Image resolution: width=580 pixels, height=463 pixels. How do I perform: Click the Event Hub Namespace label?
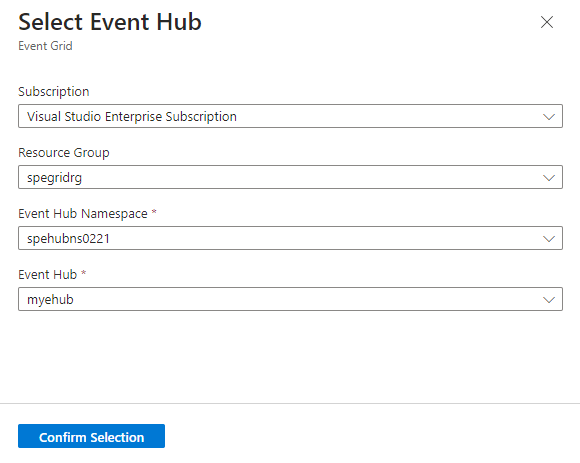coord(83,214)
